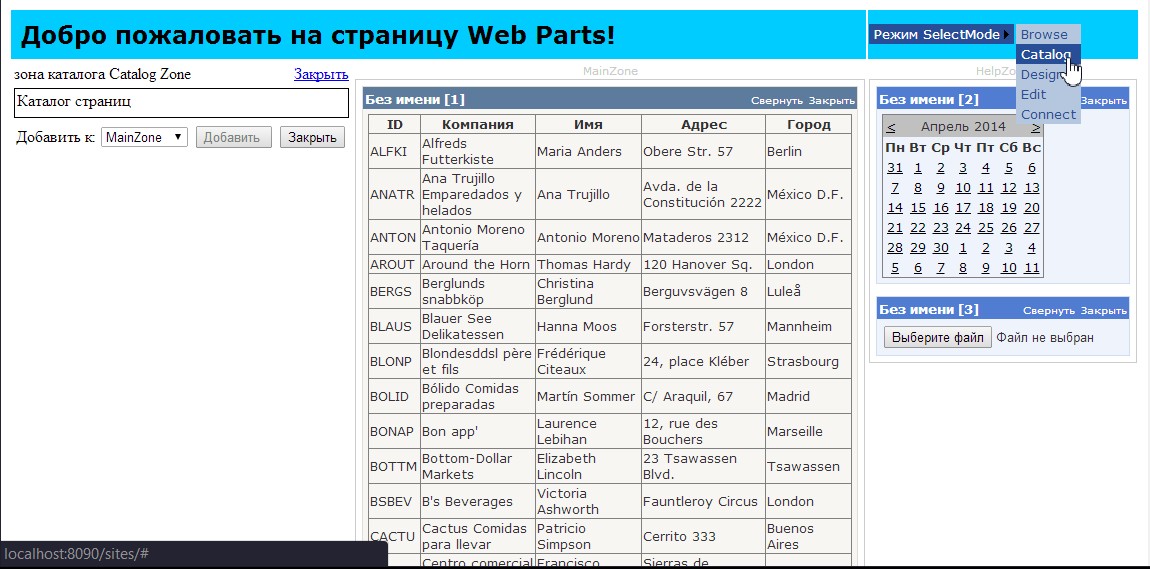The height and width of the screenshot is (569, 1150).
Task: Collapse Без имени [1] with Свернуть
Action: point(777,100)
